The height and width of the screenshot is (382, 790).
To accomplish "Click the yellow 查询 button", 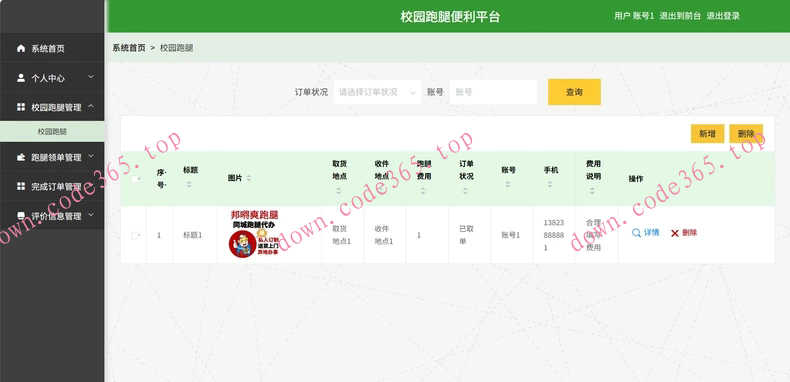I will pos(574,92).
